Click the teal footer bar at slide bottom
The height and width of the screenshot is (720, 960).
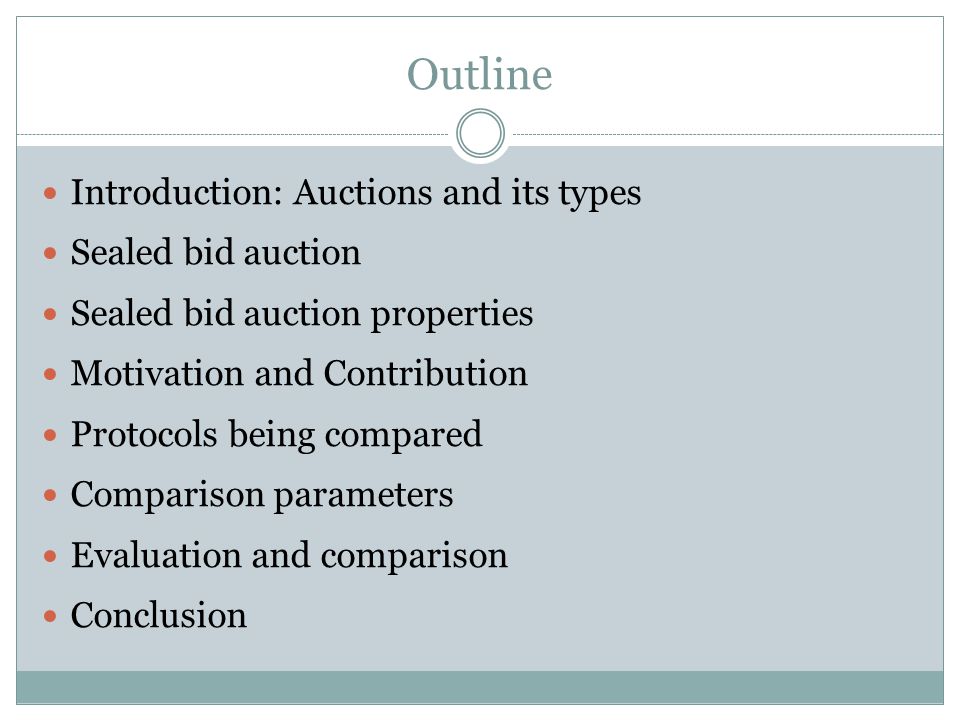480,687
